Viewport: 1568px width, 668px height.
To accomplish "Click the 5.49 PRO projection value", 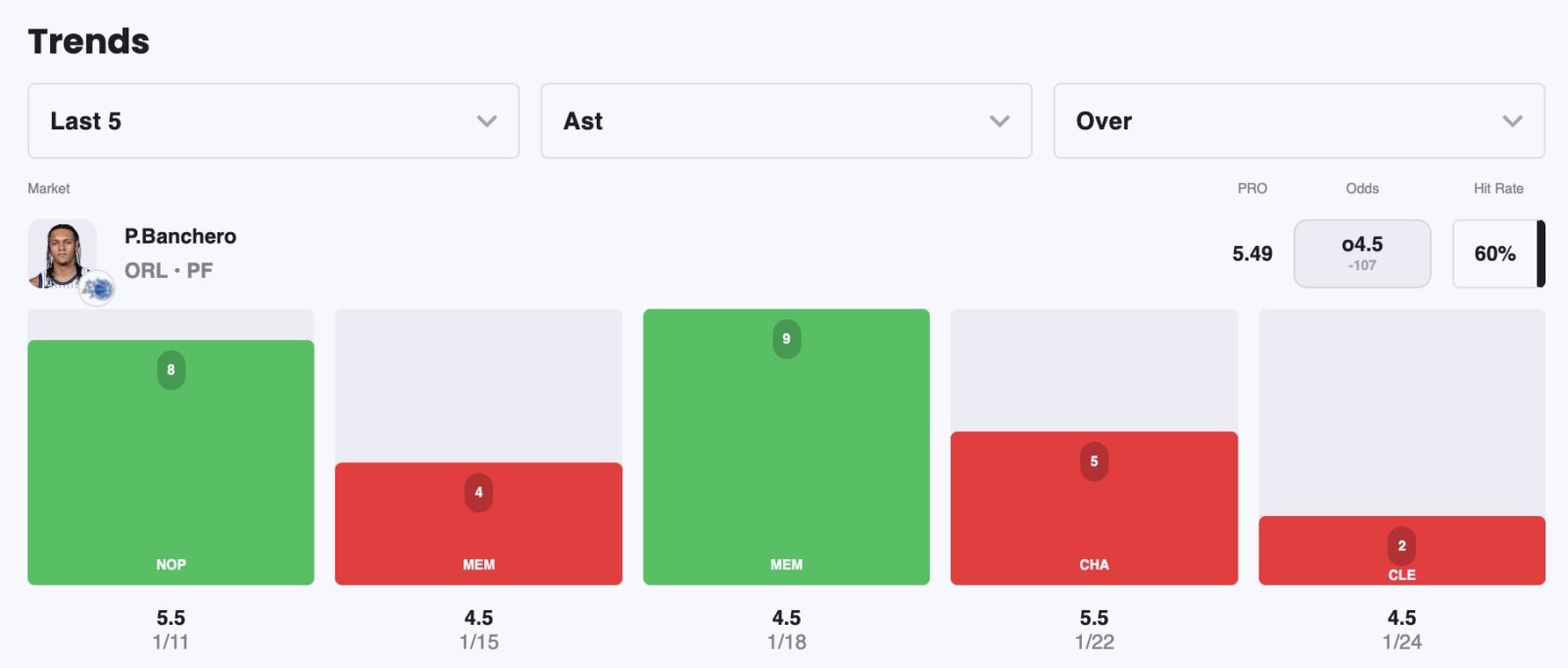I will point(1251,254).
